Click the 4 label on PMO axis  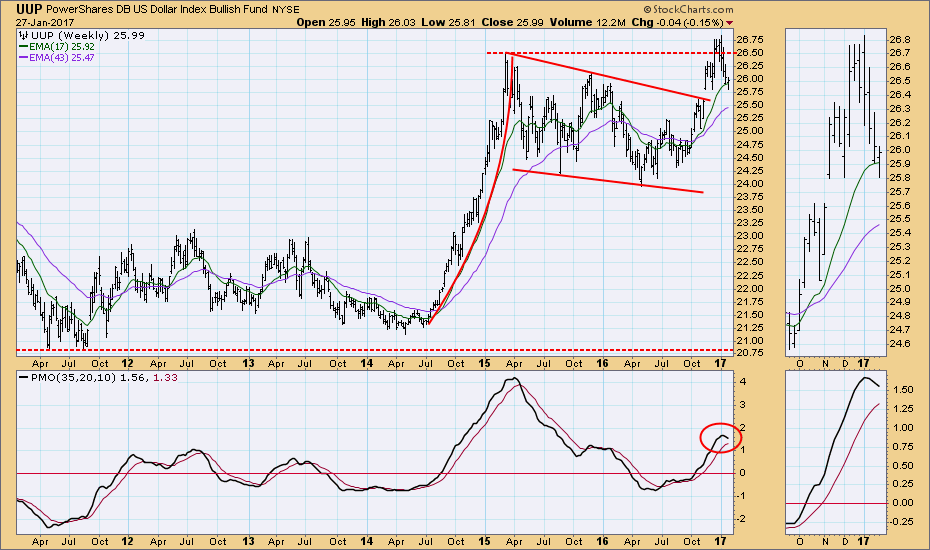(x=741, y=381)
